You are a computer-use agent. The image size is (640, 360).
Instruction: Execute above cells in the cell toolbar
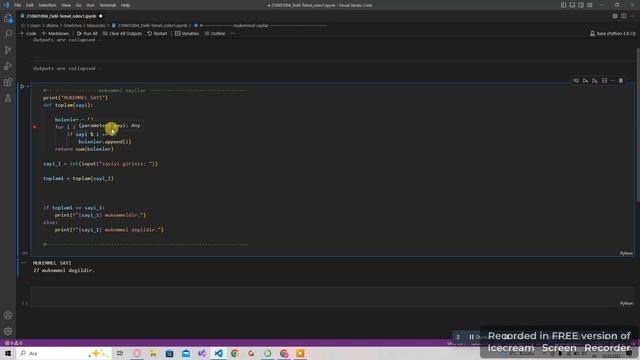click(x=585, y=81)
